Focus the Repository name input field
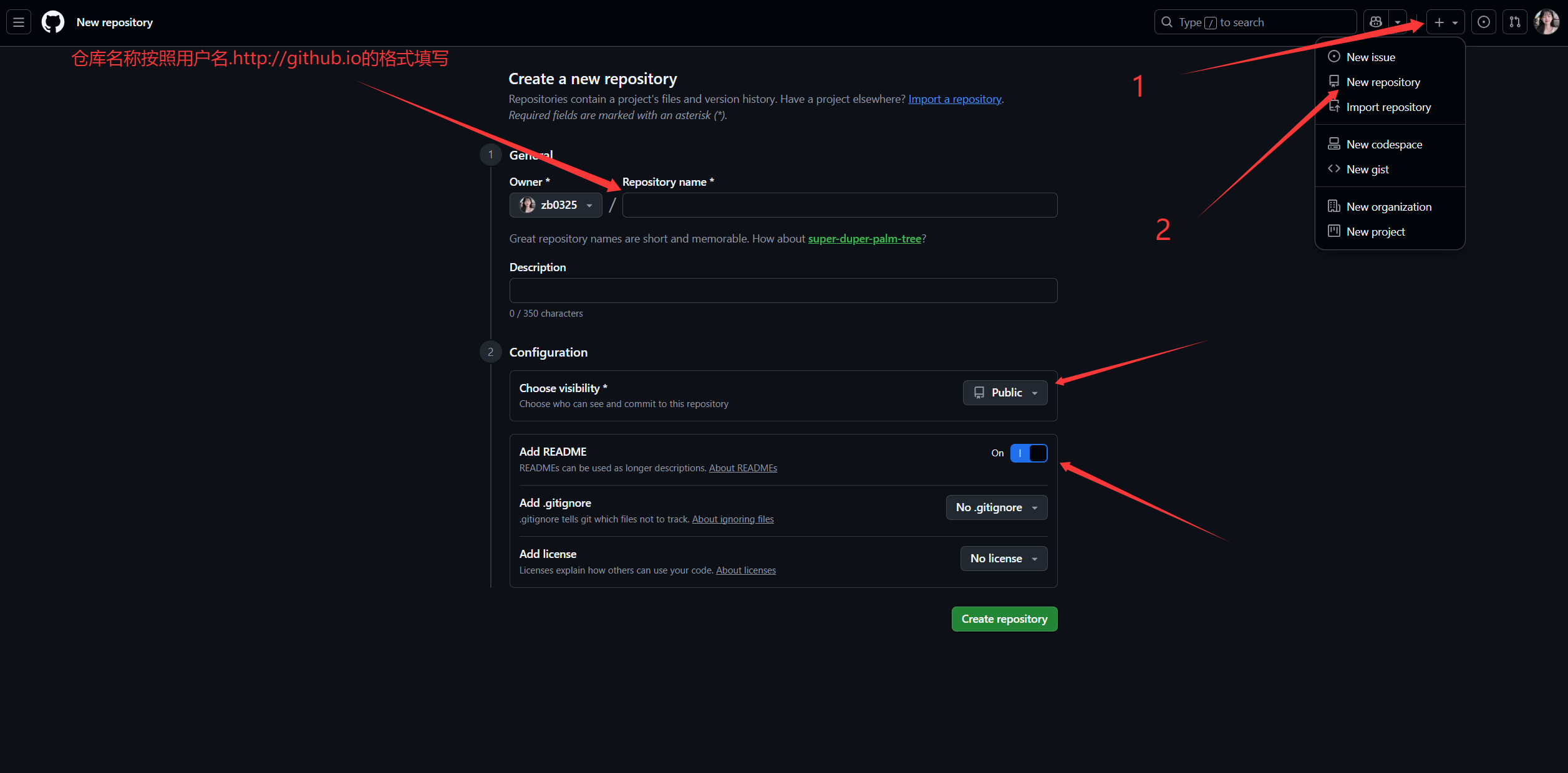 (x=840, y=205)
